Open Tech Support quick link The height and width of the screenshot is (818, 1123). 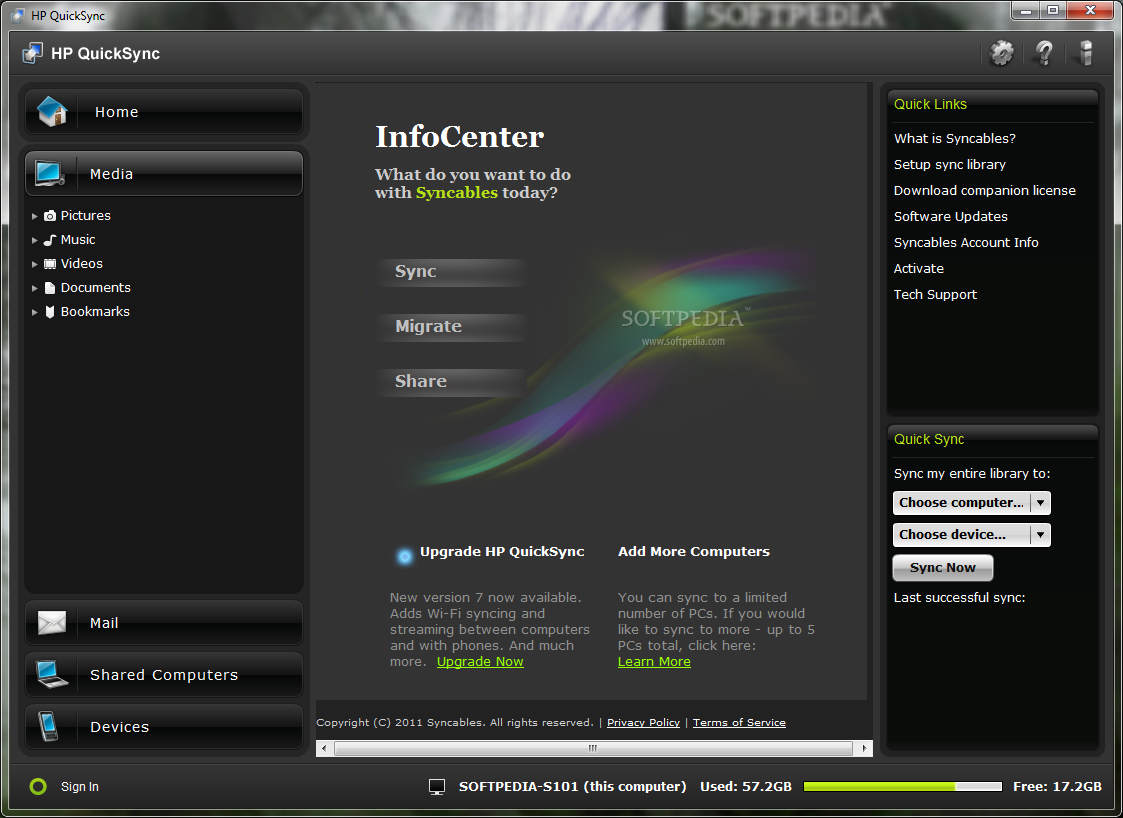[935, 294]
